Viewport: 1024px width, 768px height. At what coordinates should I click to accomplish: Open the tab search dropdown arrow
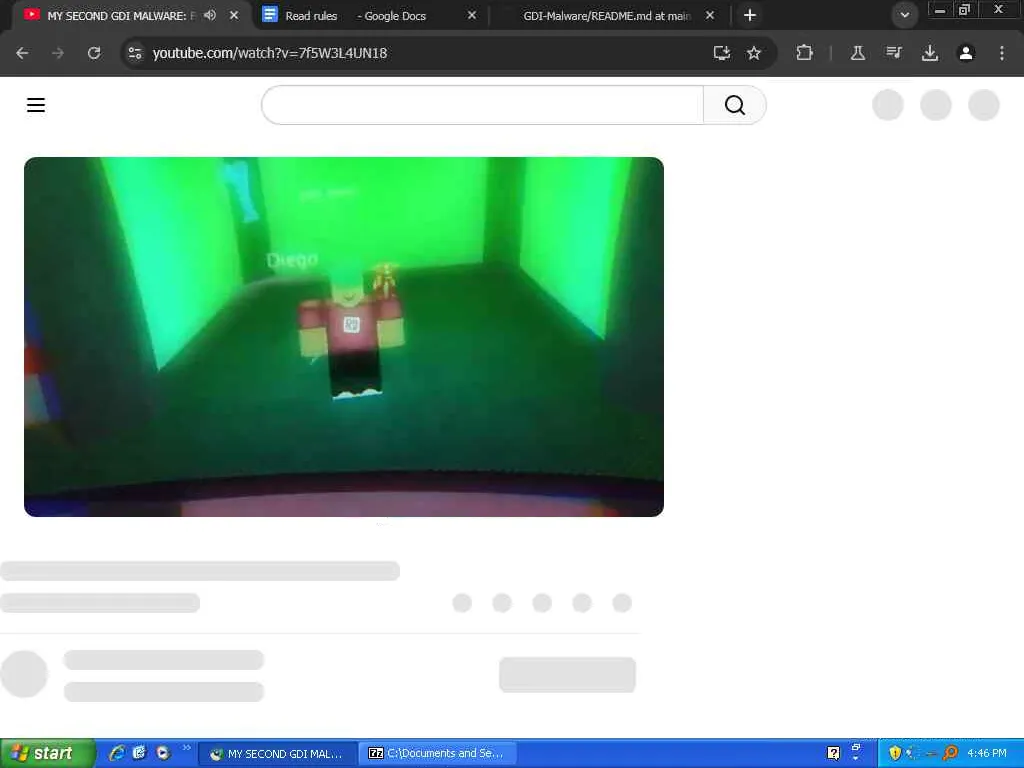[904, 15]
